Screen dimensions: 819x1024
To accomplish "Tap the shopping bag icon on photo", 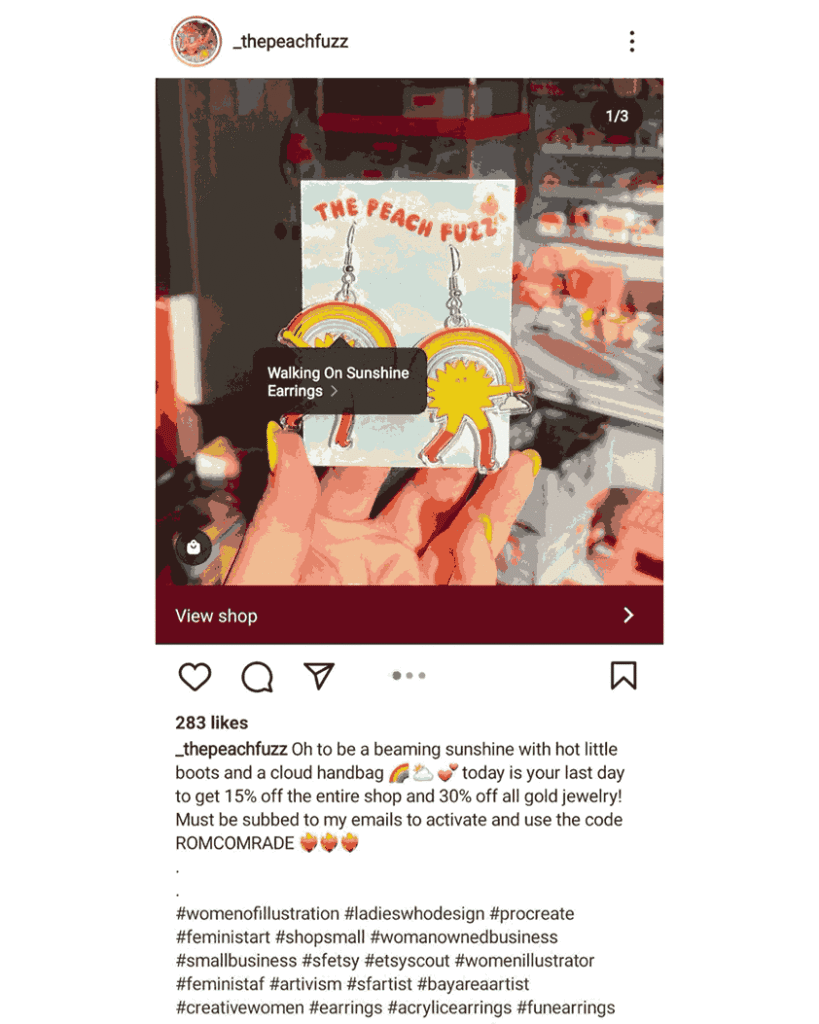I will click(193, 547).
